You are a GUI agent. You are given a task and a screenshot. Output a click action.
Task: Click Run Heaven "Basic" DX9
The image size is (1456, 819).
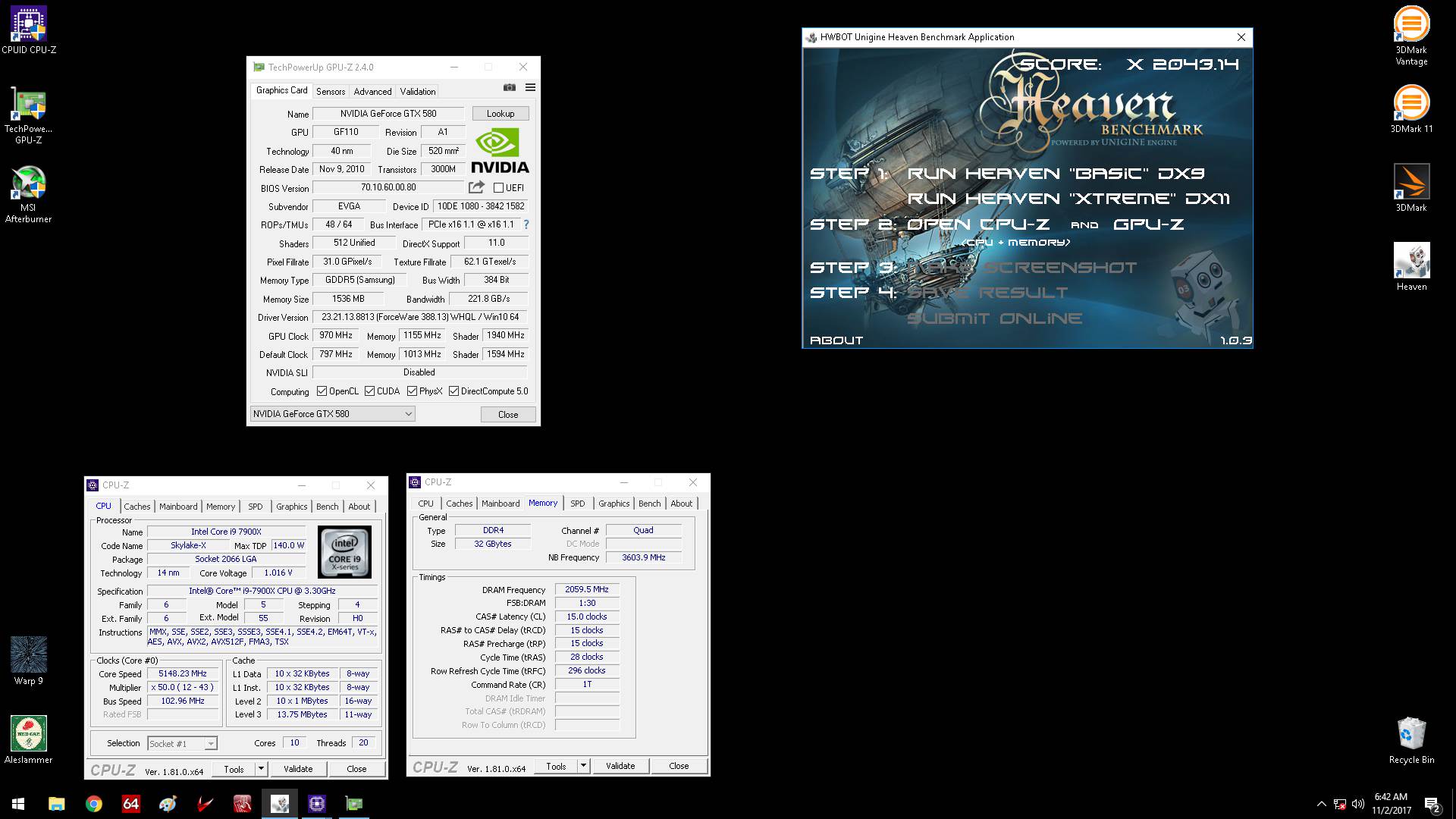[x=1056, y=174]
